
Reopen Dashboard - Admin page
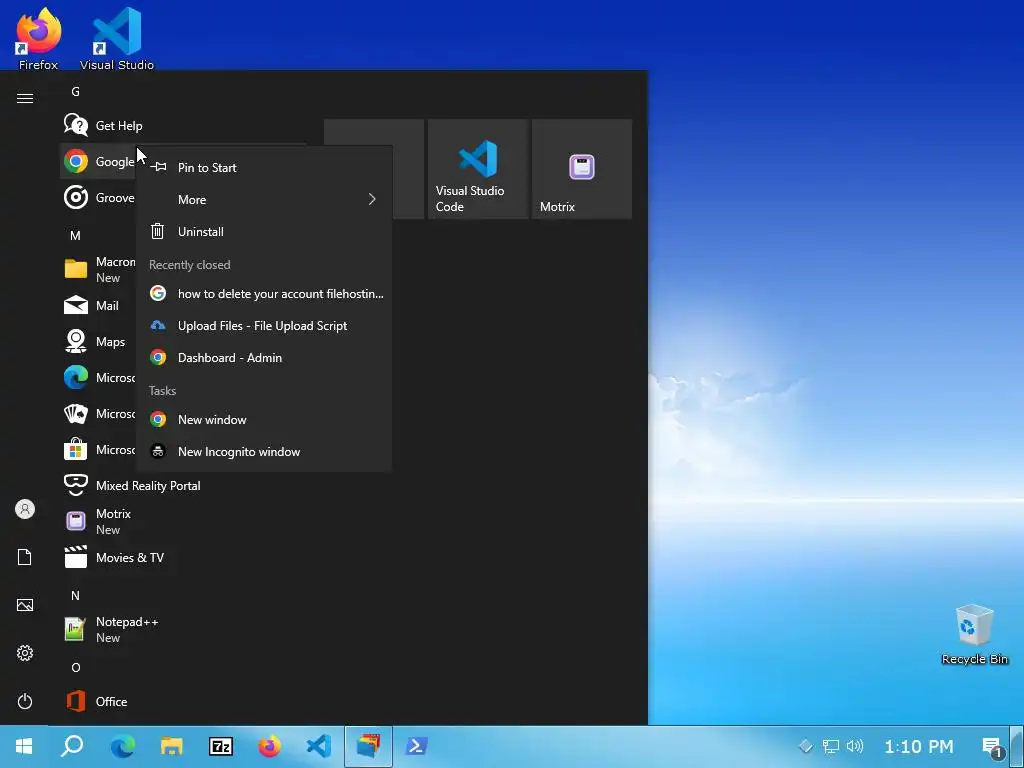pos(264,357)
